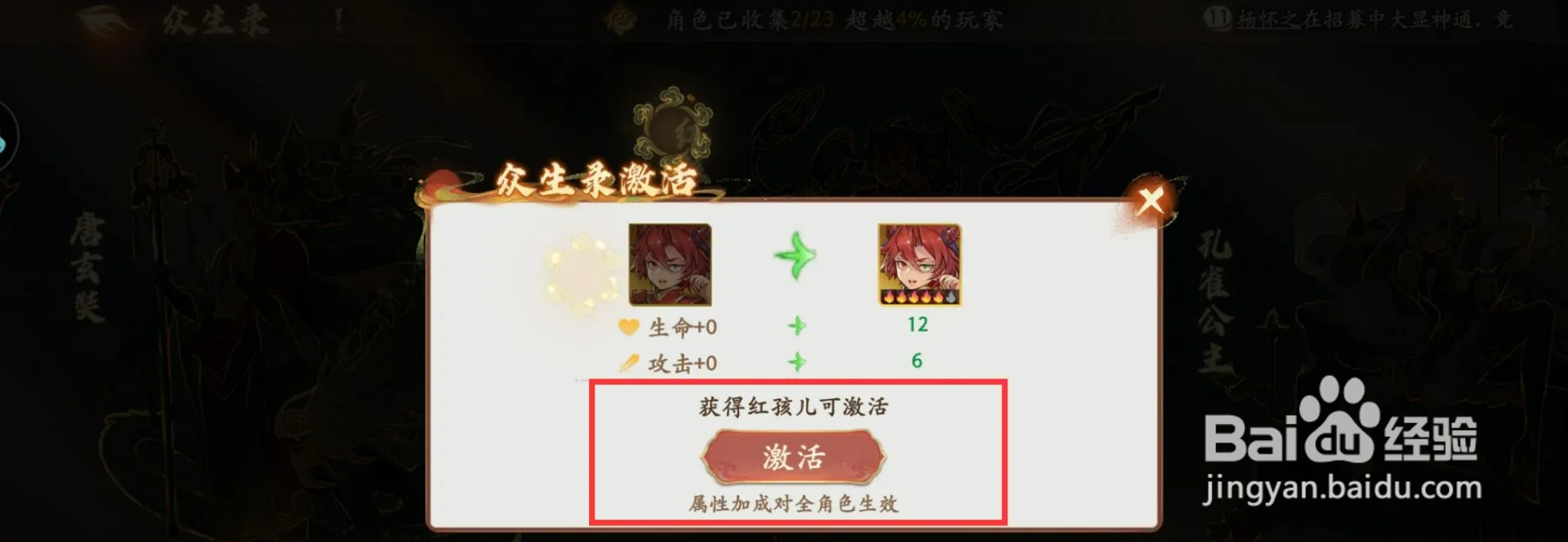The height and width of the screenshot is (542, 1568).
Task: Click the 众生录 title at top
Action: [x=215, y=20]
